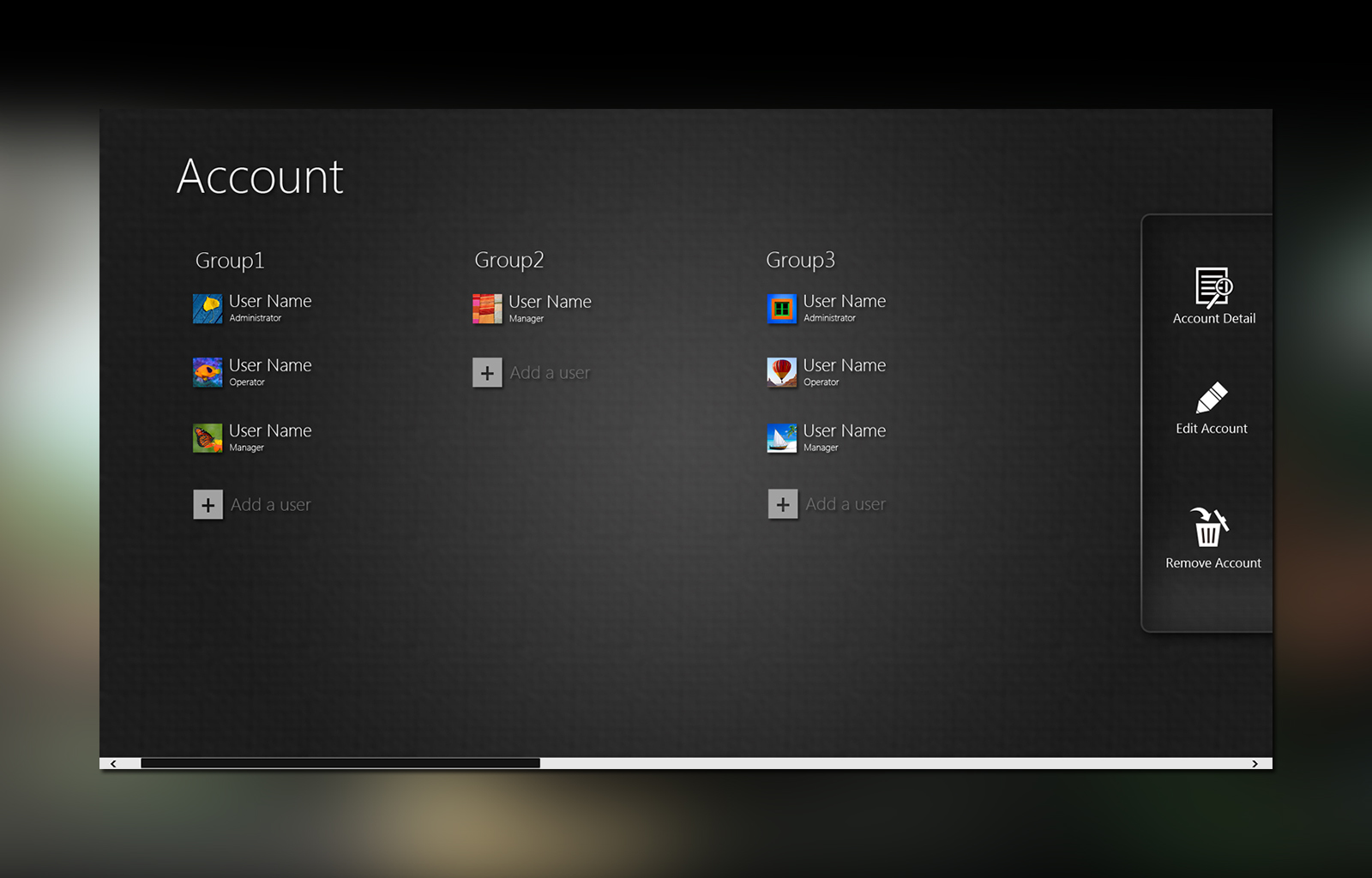Click the horizontal scrollbar thumb
The image size is (1372, 878).
pyautogui.click(x=340, y=763)
